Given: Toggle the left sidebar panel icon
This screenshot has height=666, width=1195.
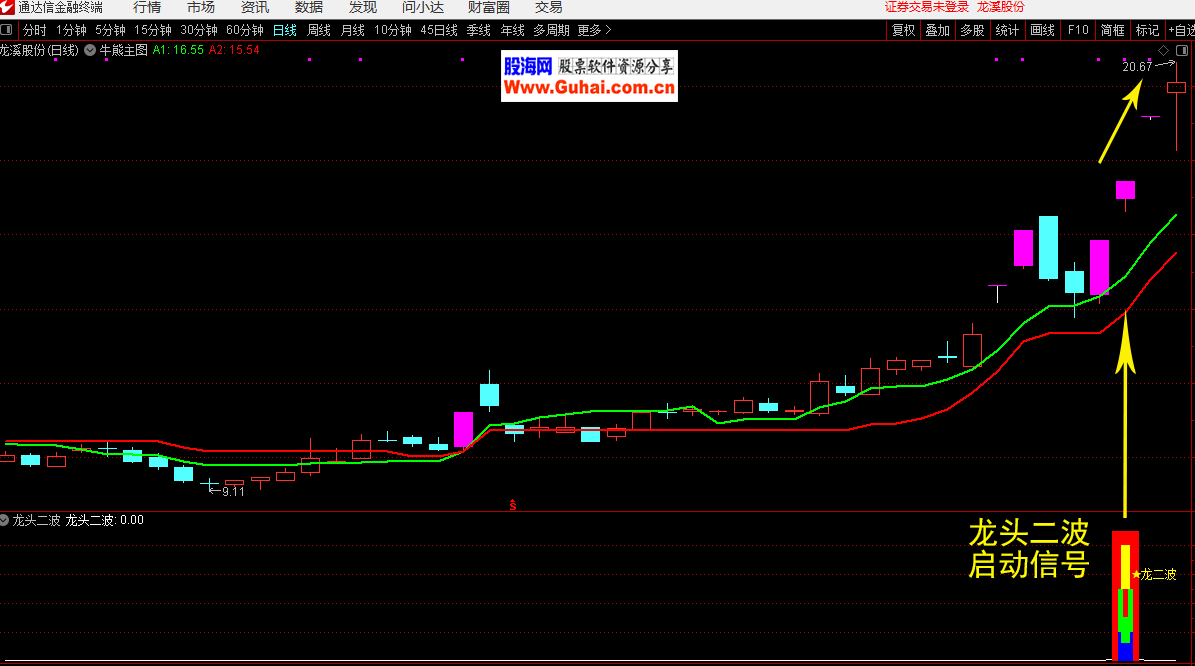Looking at the screenshot, I should 8,30.
